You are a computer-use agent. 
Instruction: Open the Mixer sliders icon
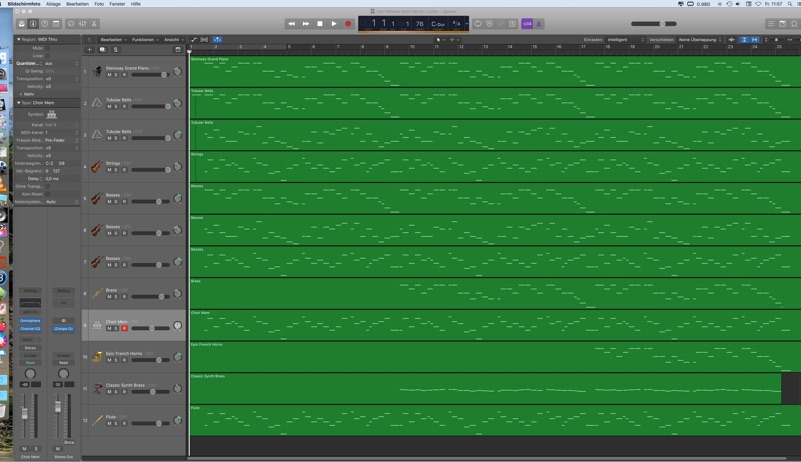(82, 24)
